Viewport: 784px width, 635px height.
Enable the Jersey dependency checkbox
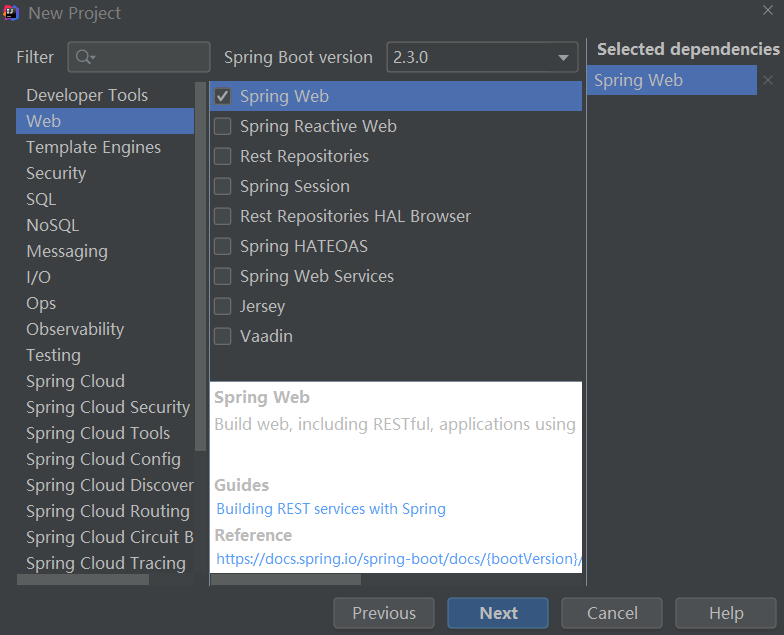coord(223,307)
